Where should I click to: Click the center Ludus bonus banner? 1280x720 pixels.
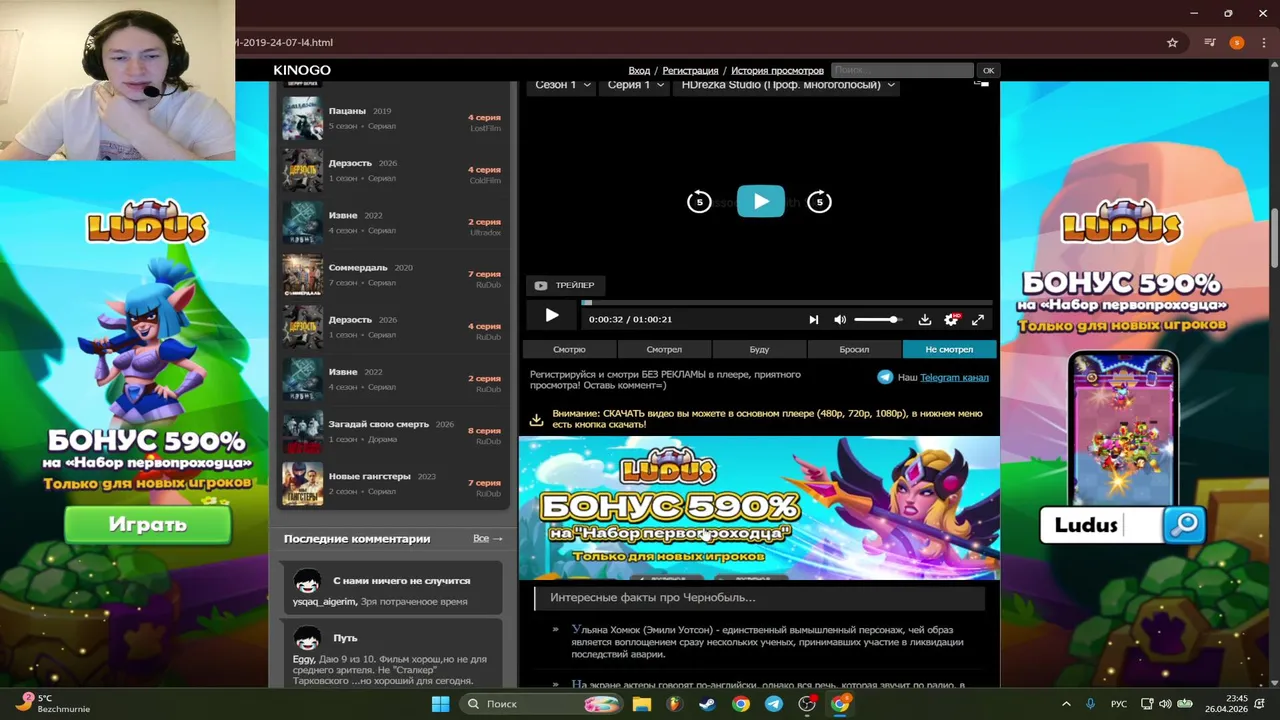759,508
